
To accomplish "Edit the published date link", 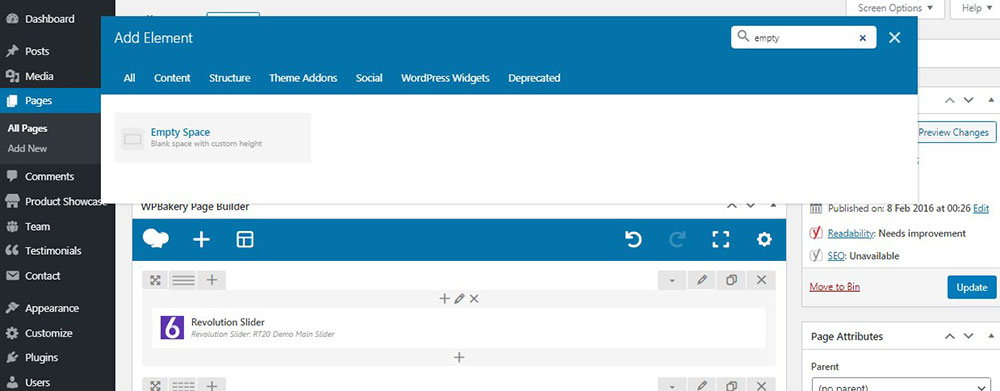I will 981,209.
